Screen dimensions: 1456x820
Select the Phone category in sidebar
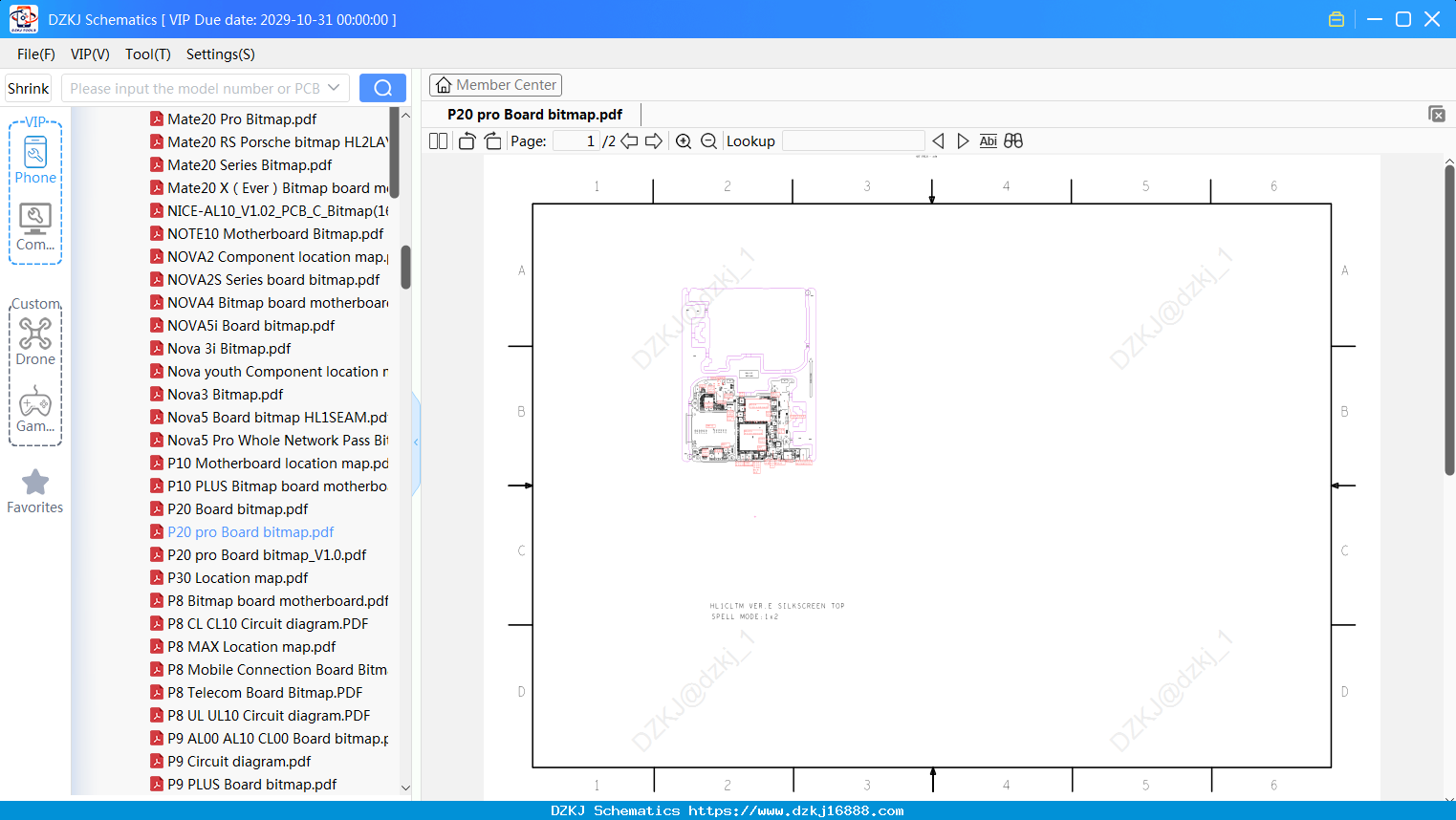(x=35, y=160)
